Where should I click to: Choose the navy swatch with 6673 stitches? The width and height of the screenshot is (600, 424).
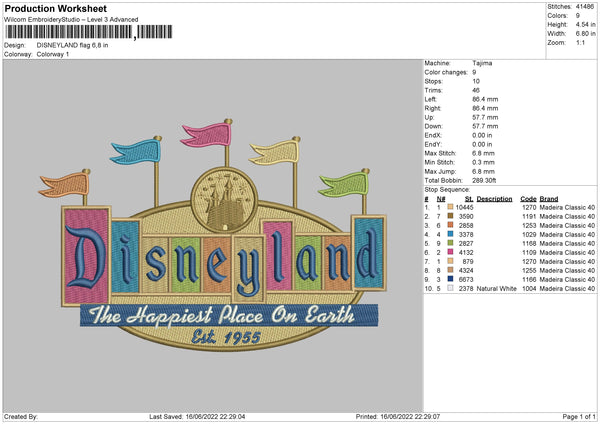coord(450,279)
